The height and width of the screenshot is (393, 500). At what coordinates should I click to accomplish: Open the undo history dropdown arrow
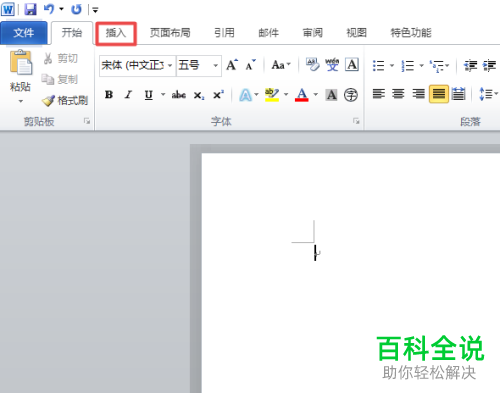point(61,9)
